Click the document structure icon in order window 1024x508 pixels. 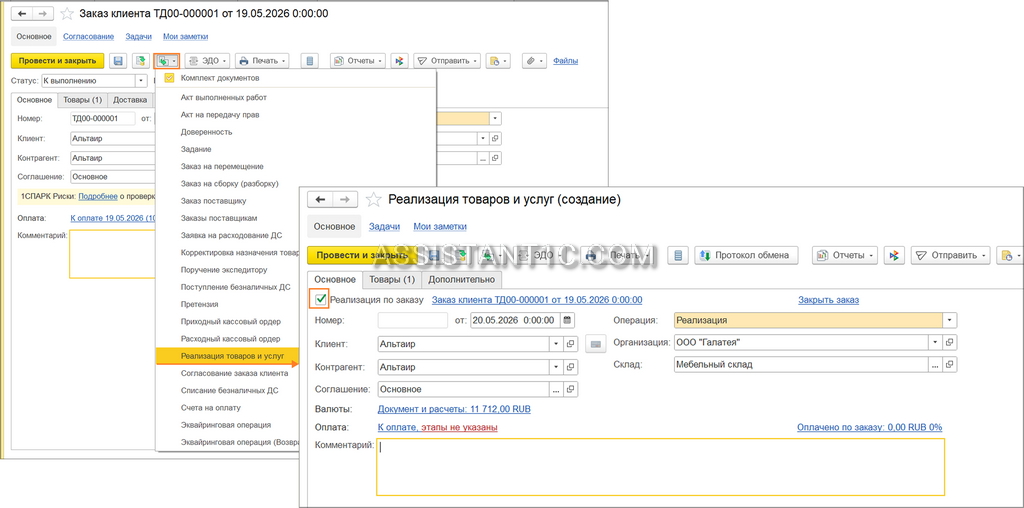point(310,61)
